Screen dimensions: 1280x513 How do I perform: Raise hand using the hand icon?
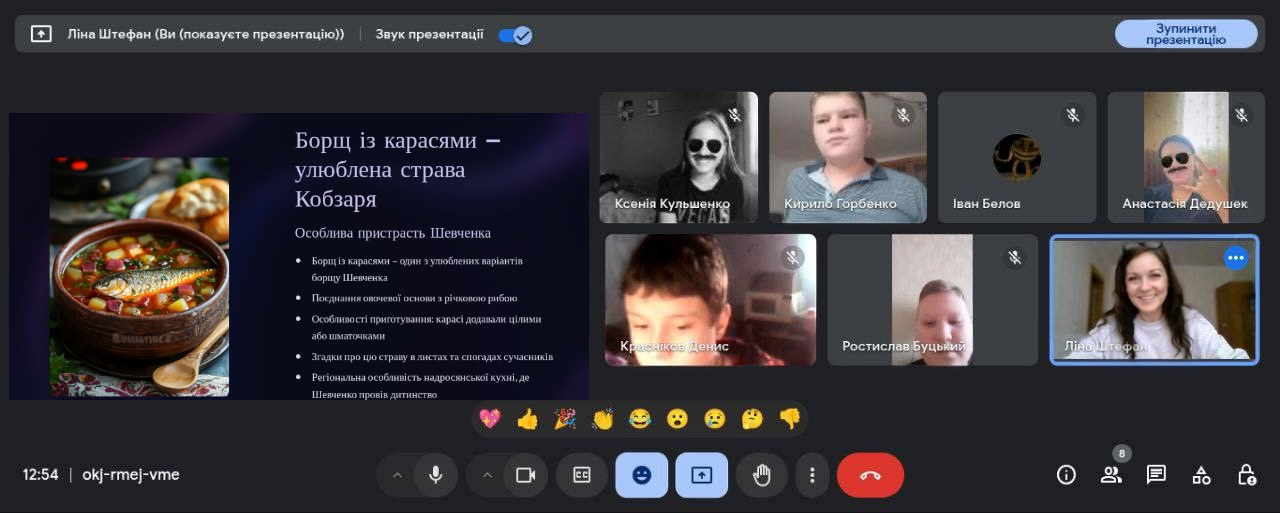coord(762,475)
